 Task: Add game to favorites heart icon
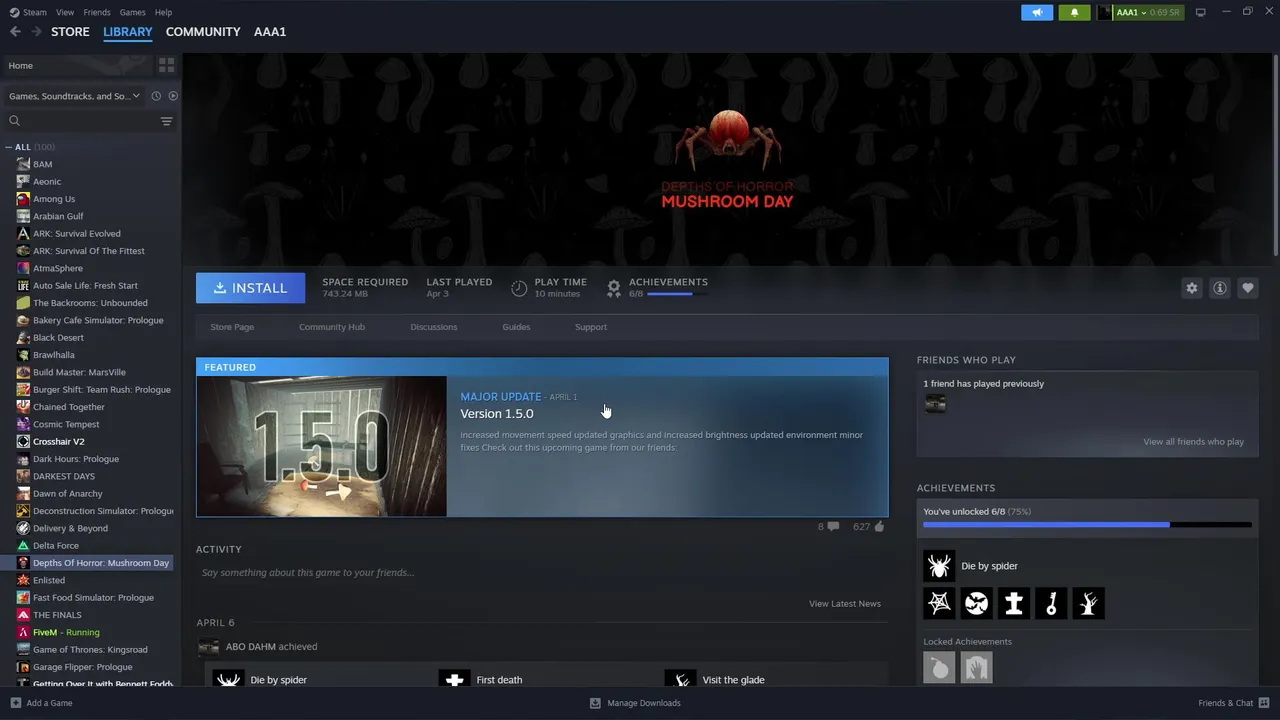tap(1248, 288)
